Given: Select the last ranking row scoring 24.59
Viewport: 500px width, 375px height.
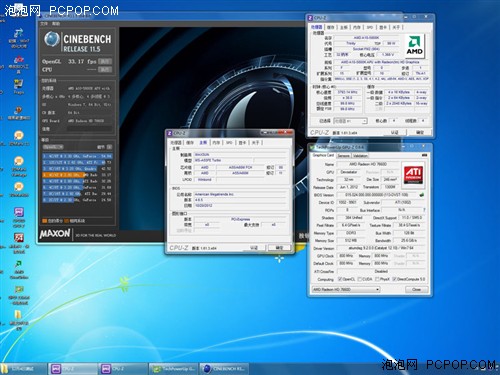Looking at the screenshot, I should [77, 200].
